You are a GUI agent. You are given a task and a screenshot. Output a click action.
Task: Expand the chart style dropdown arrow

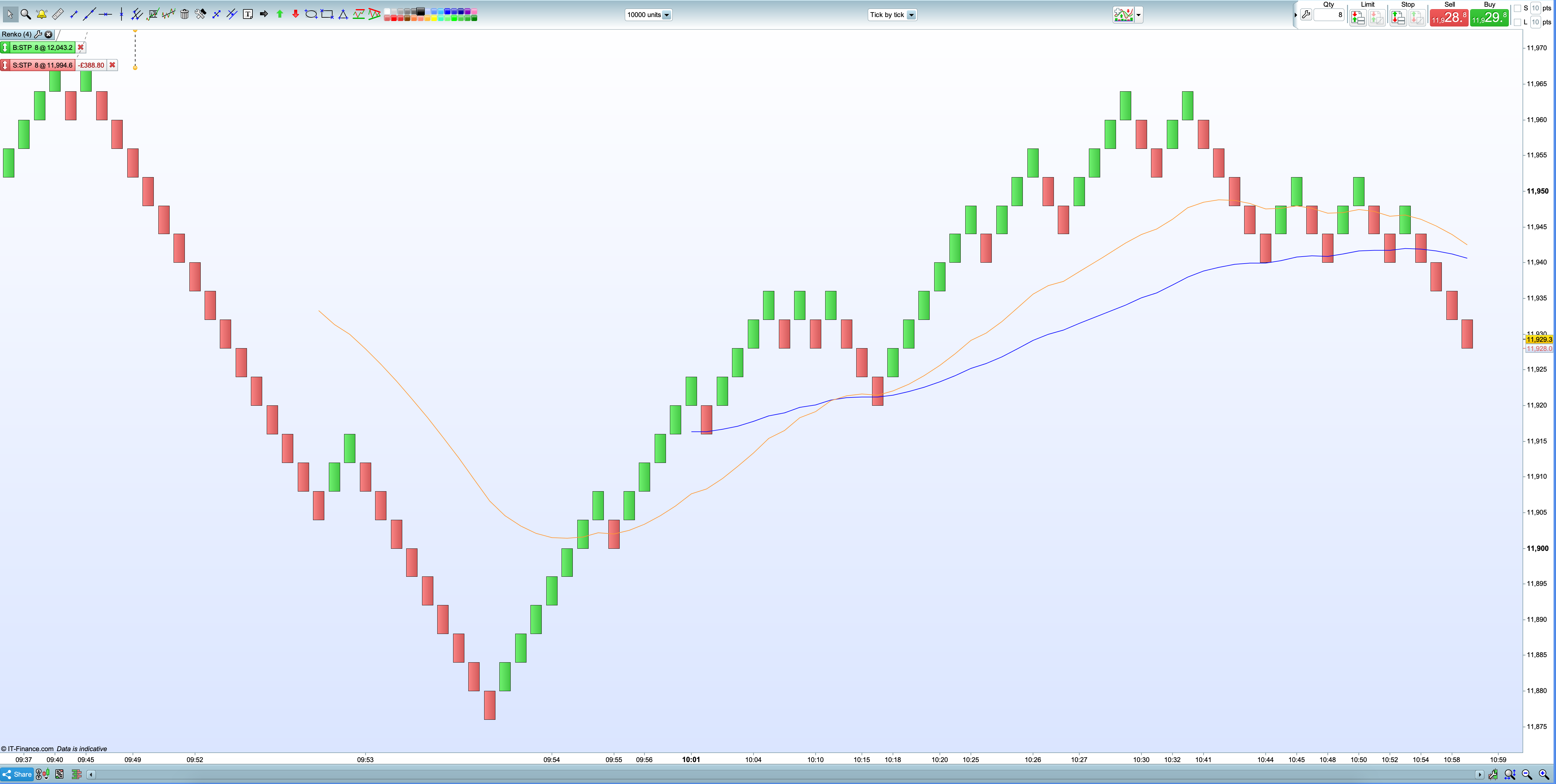point(1139,15)
